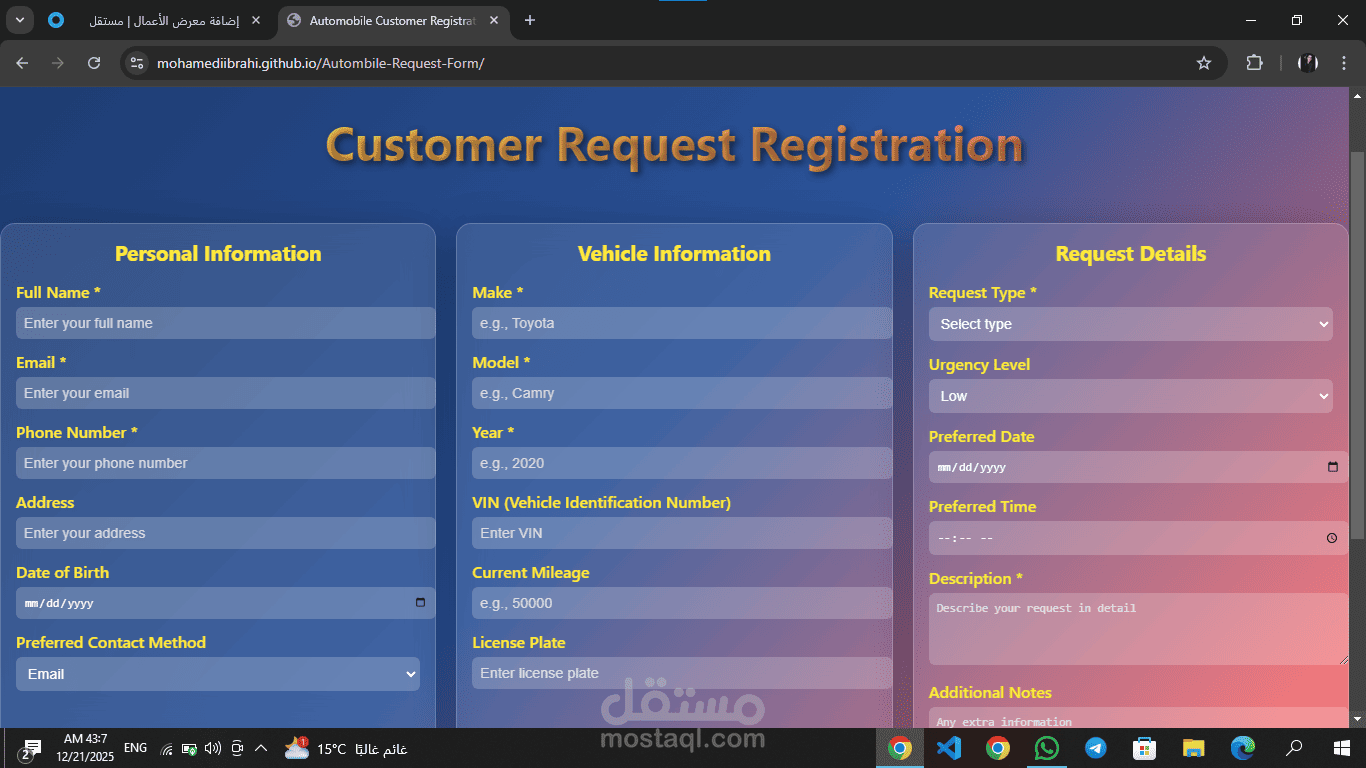1366x768 pixels.
Task: Click into the Email input field
Action: tap(225, 393)
